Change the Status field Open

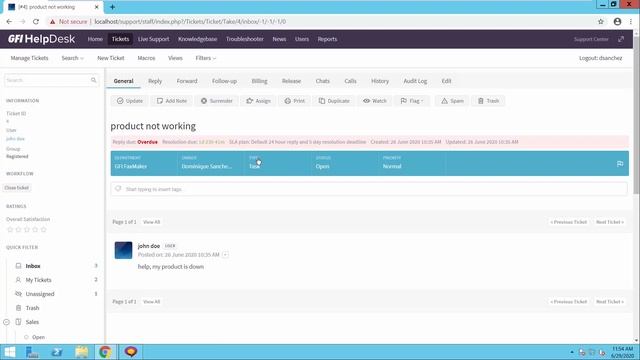(x=345, y=163)
